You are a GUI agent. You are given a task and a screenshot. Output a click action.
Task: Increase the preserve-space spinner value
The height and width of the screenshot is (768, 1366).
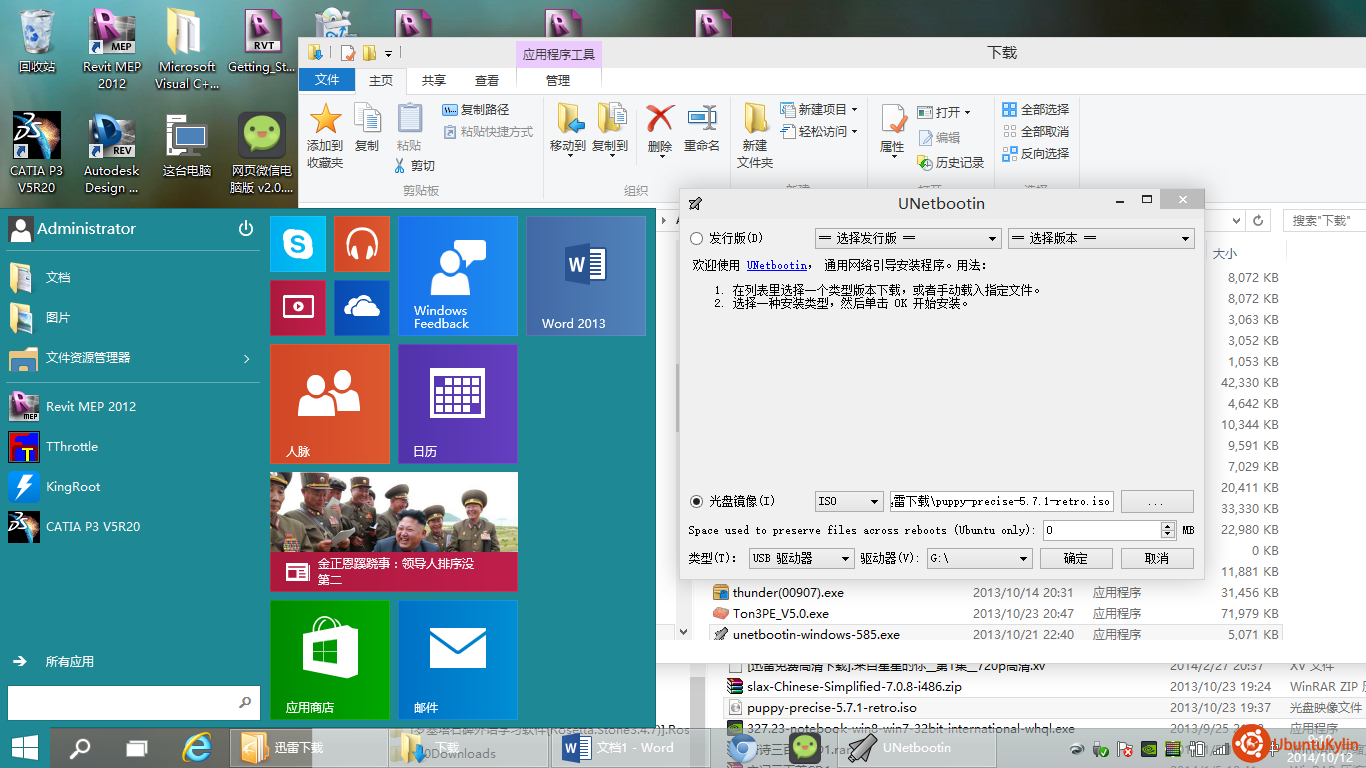[1167, 526]
